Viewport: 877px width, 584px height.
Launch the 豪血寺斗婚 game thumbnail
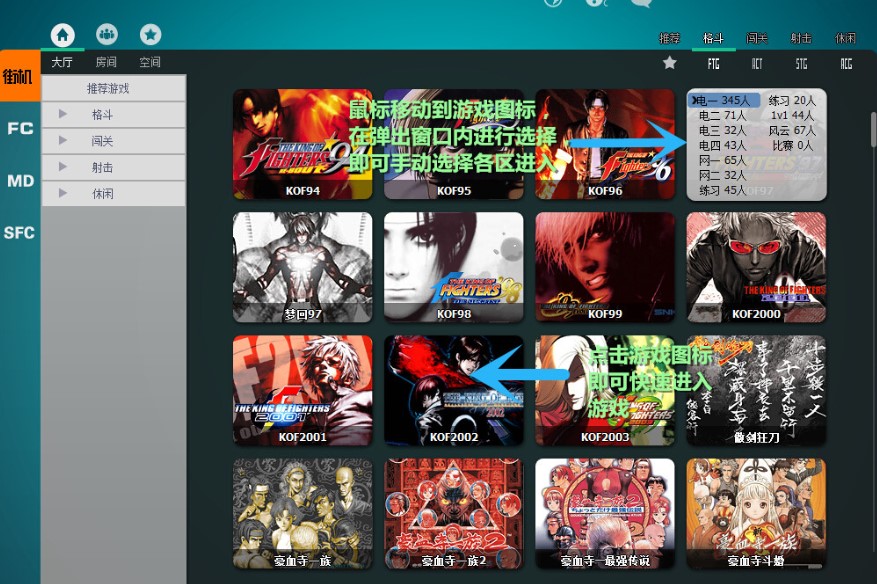(x=756, y=514)
